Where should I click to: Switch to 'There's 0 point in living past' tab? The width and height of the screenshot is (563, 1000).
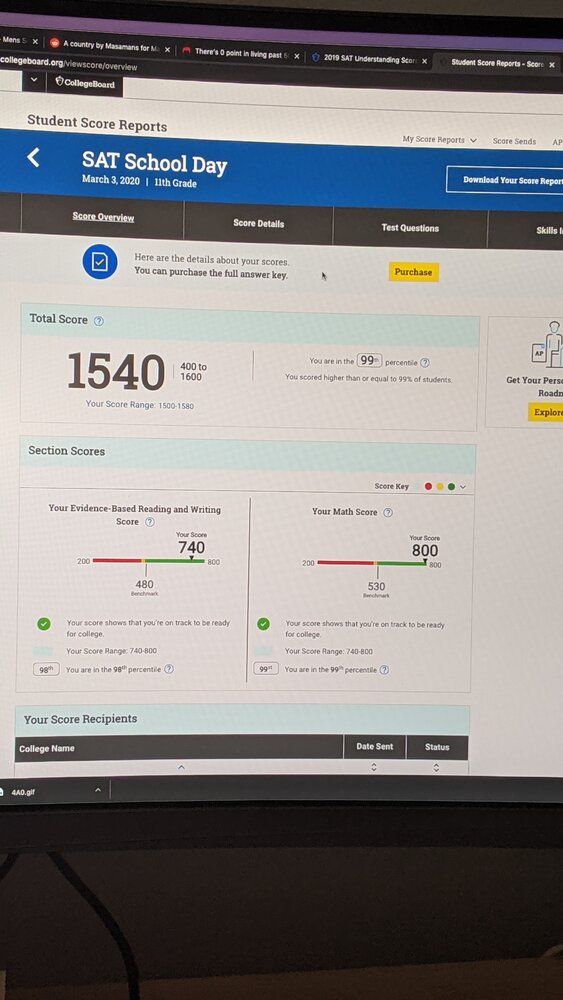[x=240, y=54]
